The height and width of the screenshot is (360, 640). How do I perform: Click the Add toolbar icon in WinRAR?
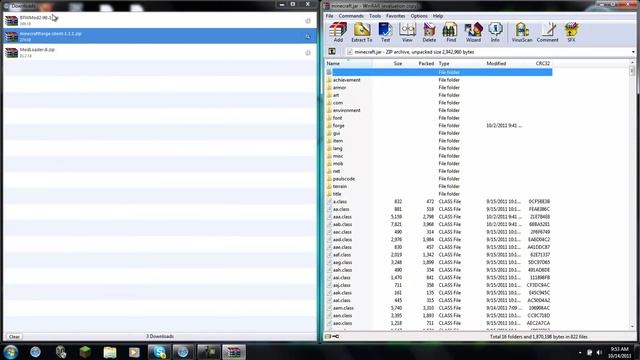click(x=338, y=32)
